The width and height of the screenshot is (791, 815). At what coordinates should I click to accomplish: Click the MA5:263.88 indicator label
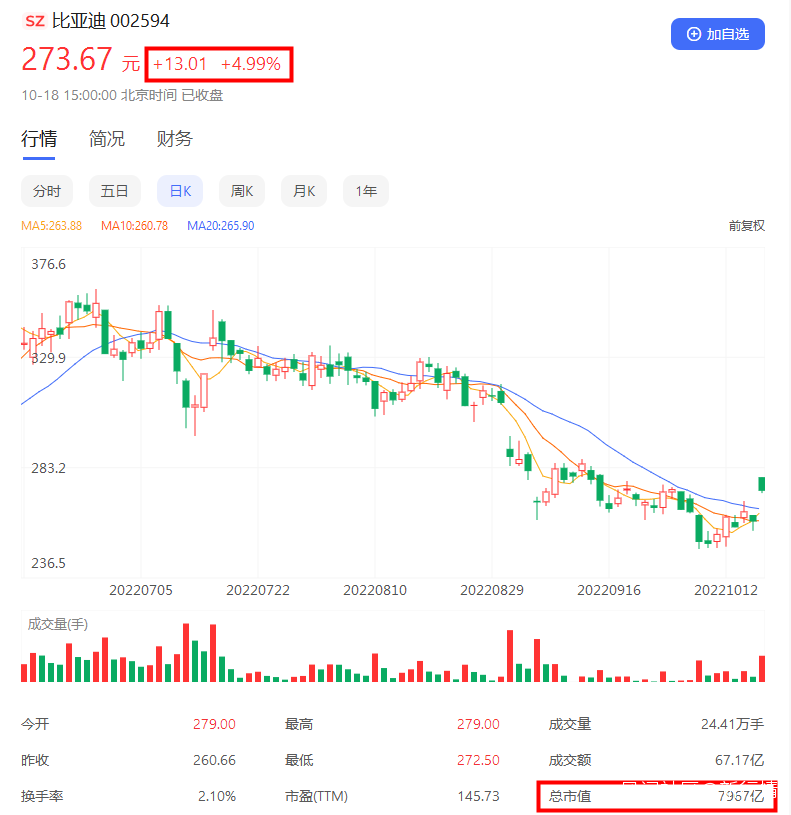coord(51,226)
